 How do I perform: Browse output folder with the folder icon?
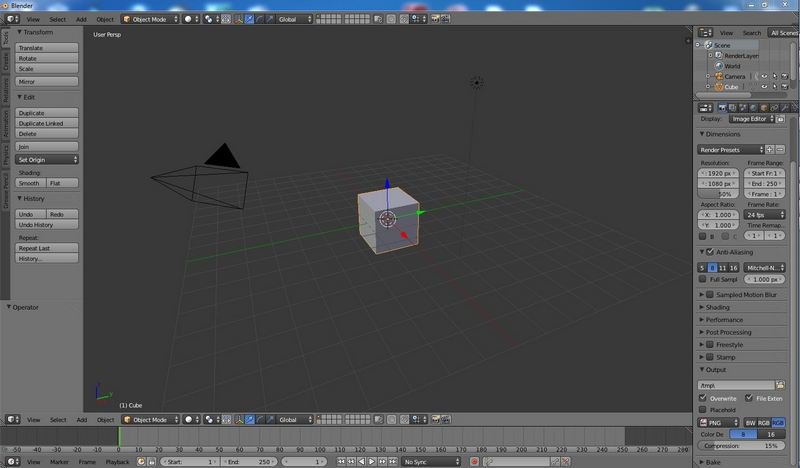pyautogui.click(x=780, y=385)
